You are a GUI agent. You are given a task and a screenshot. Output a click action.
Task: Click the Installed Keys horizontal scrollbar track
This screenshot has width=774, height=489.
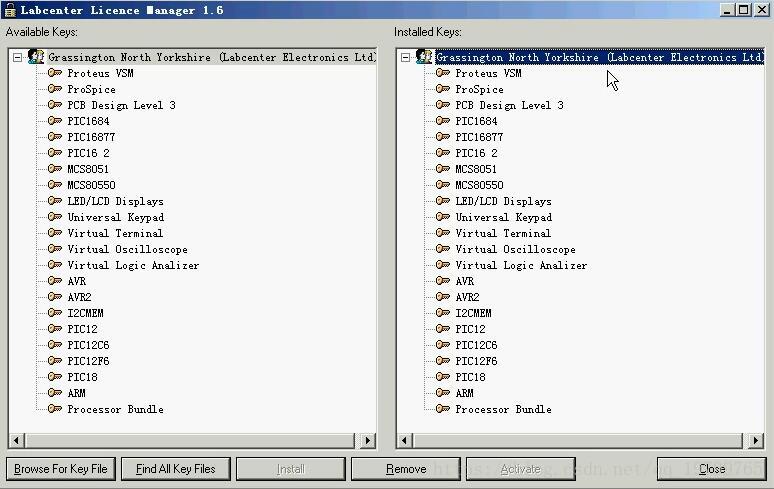[x=578, y=440]
